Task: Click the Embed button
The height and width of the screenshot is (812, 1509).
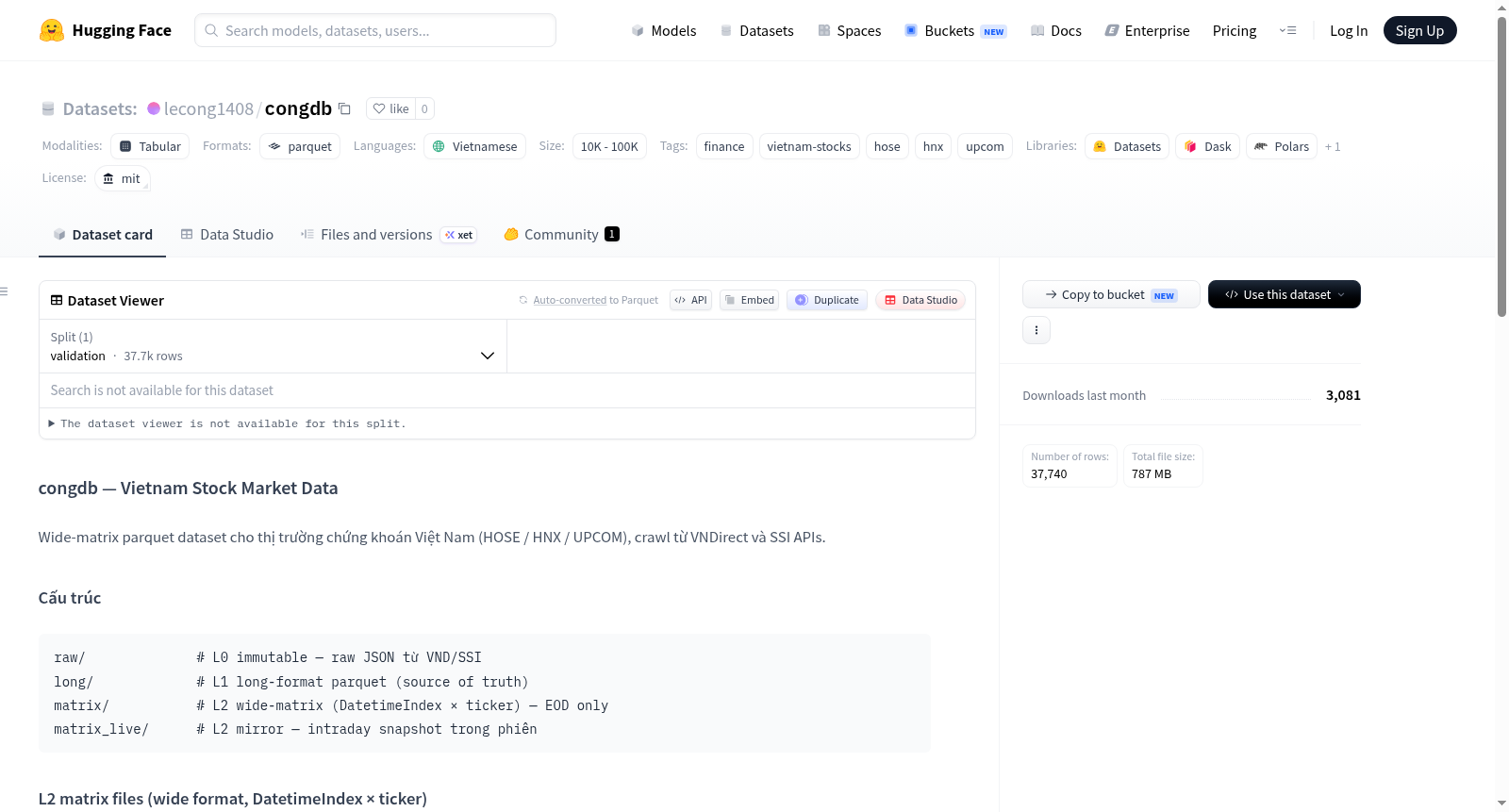Action: tap(750, 300)
